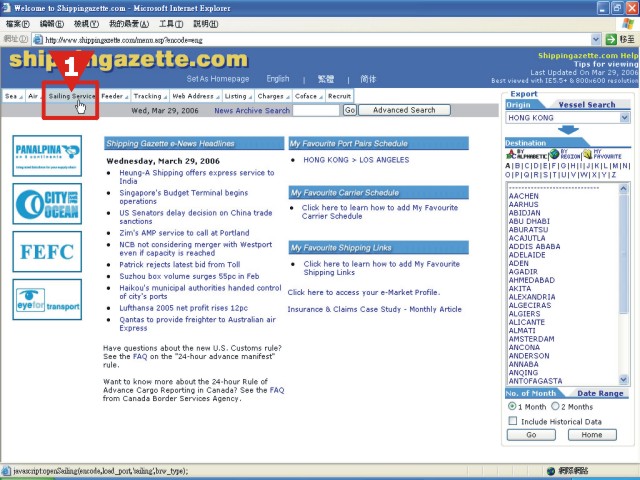Click the Home button

point(592,435)
